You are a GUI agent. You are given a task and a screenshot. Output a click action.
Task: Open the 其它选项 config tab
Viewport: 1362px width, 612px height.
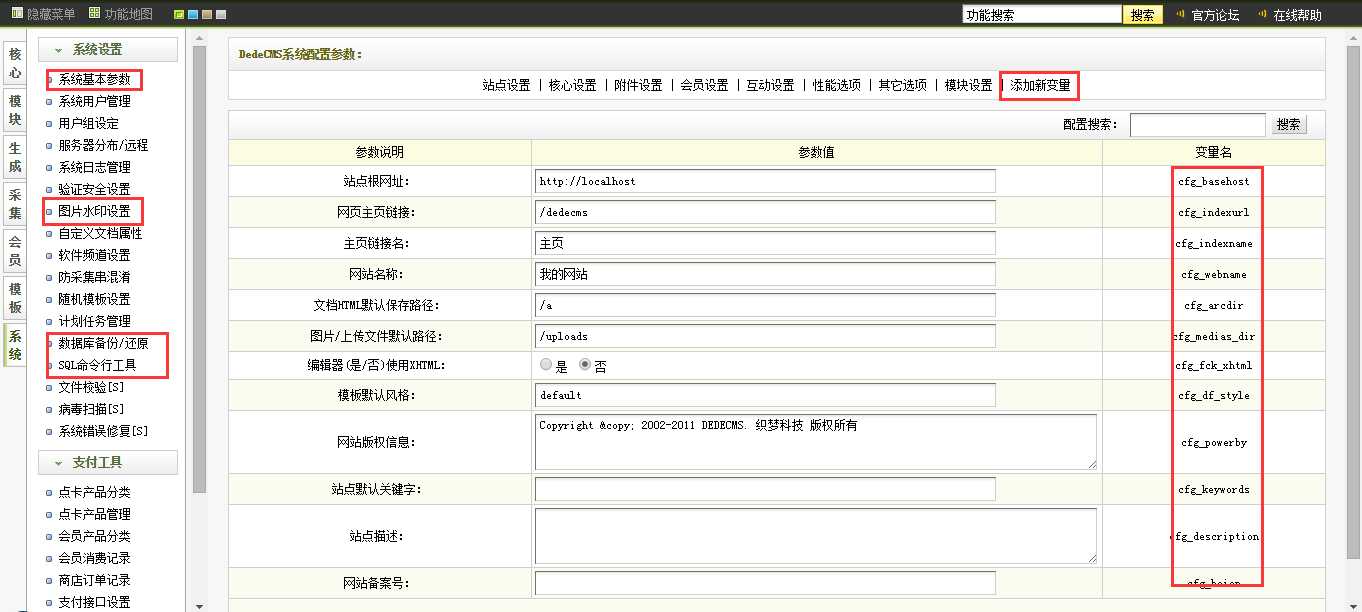tap(902, 86)
